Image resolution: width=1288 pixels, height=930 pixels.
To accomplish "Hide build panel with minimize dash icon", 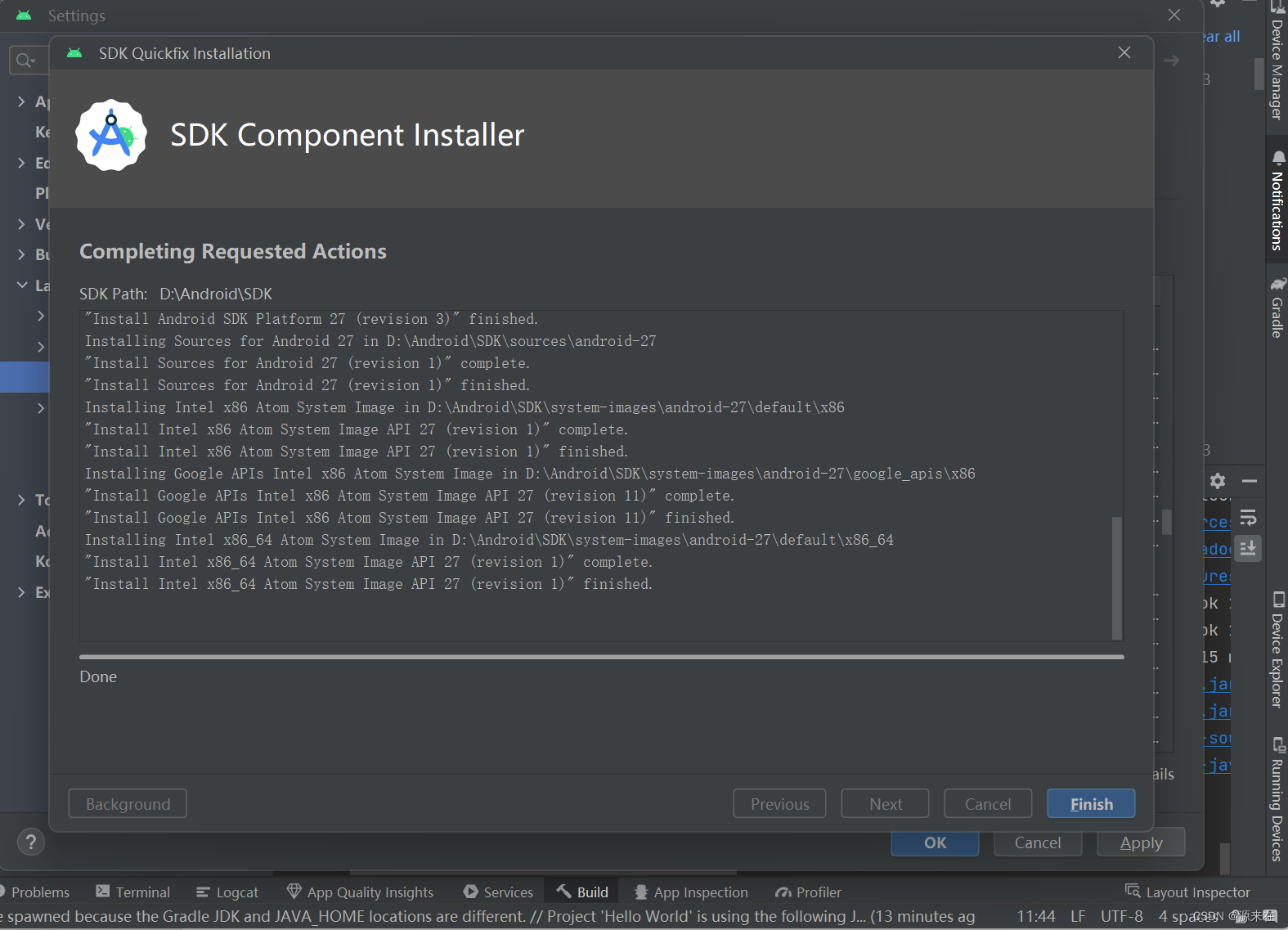I will point(1249,481).
